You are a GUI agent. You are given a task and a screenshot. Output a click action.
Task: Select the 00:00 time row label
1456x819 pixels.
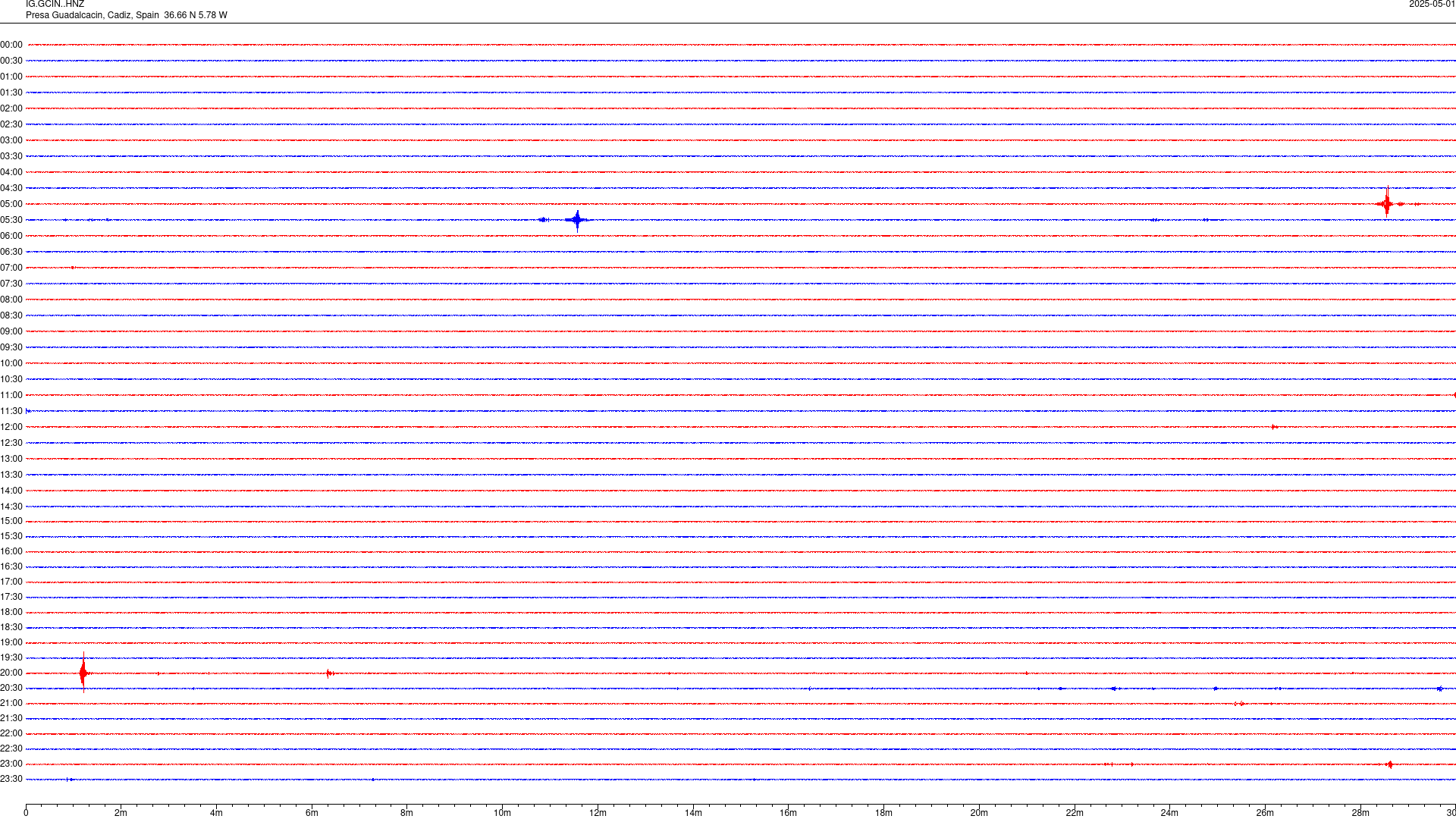tap(11, 45)
